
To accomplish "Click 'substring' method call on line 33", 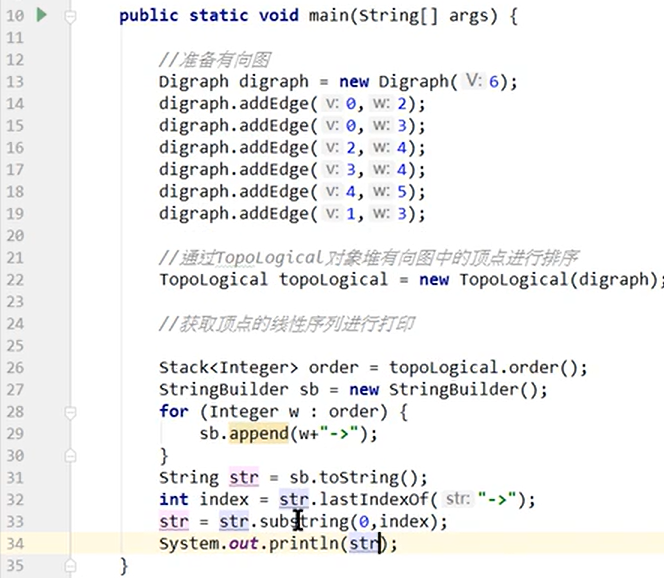I will click(x=304, y=522).
